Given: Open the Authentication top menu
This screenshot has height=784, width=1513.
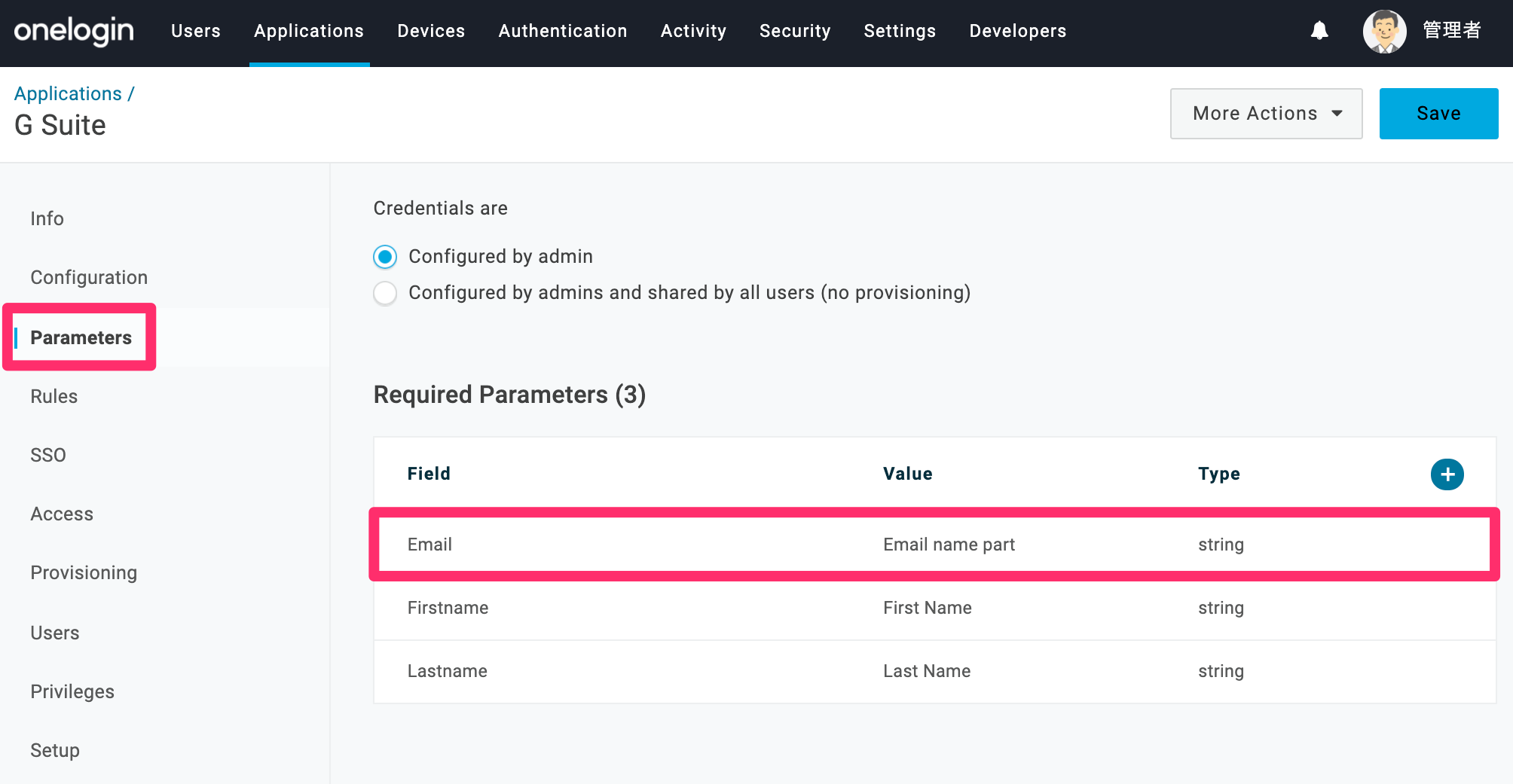Looking at the screenshot, I should tap(563, 31).
